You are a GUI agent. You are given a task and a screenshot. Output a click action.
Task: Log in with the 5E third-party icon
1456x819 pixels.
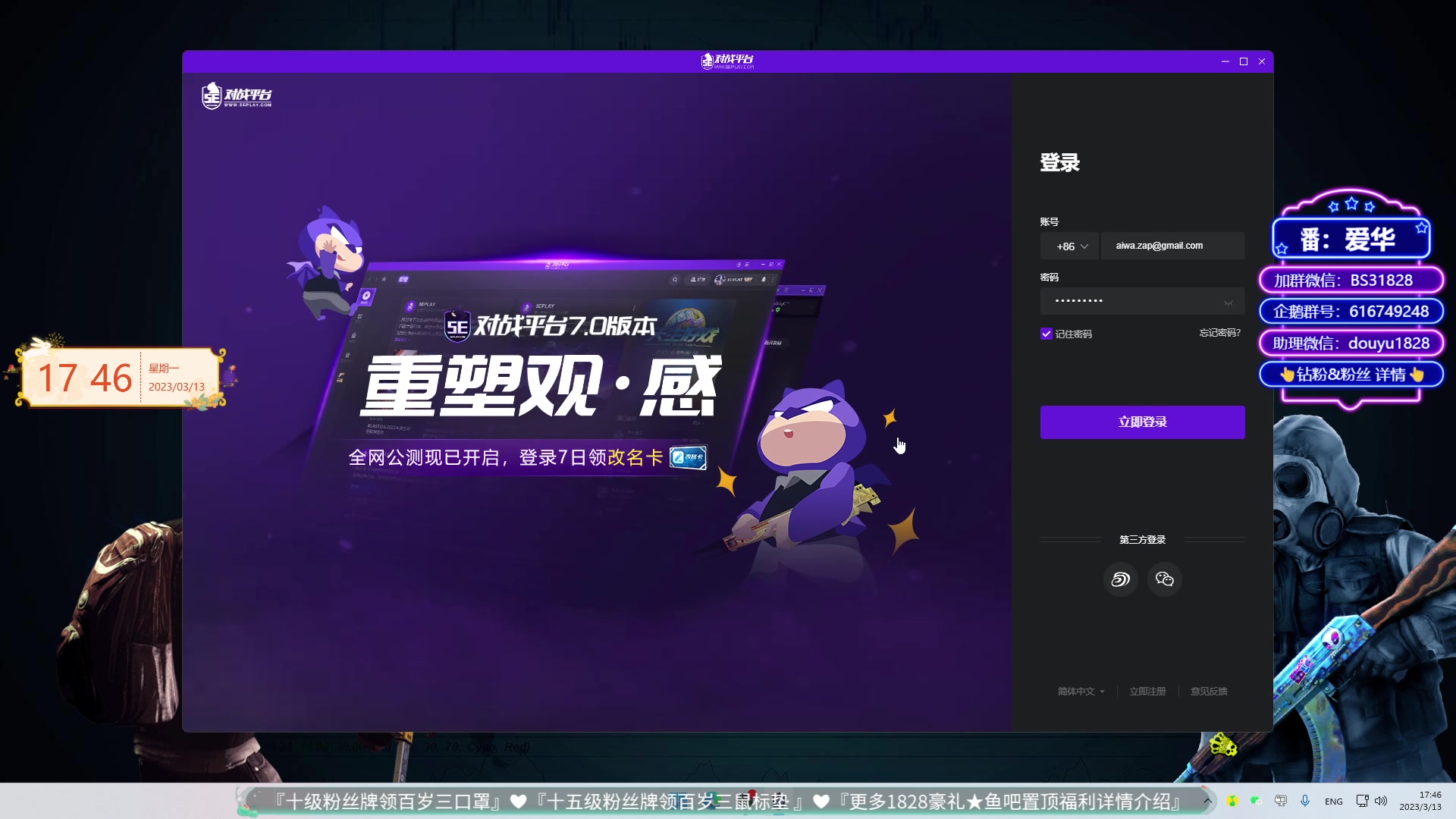click(1120, 579)
